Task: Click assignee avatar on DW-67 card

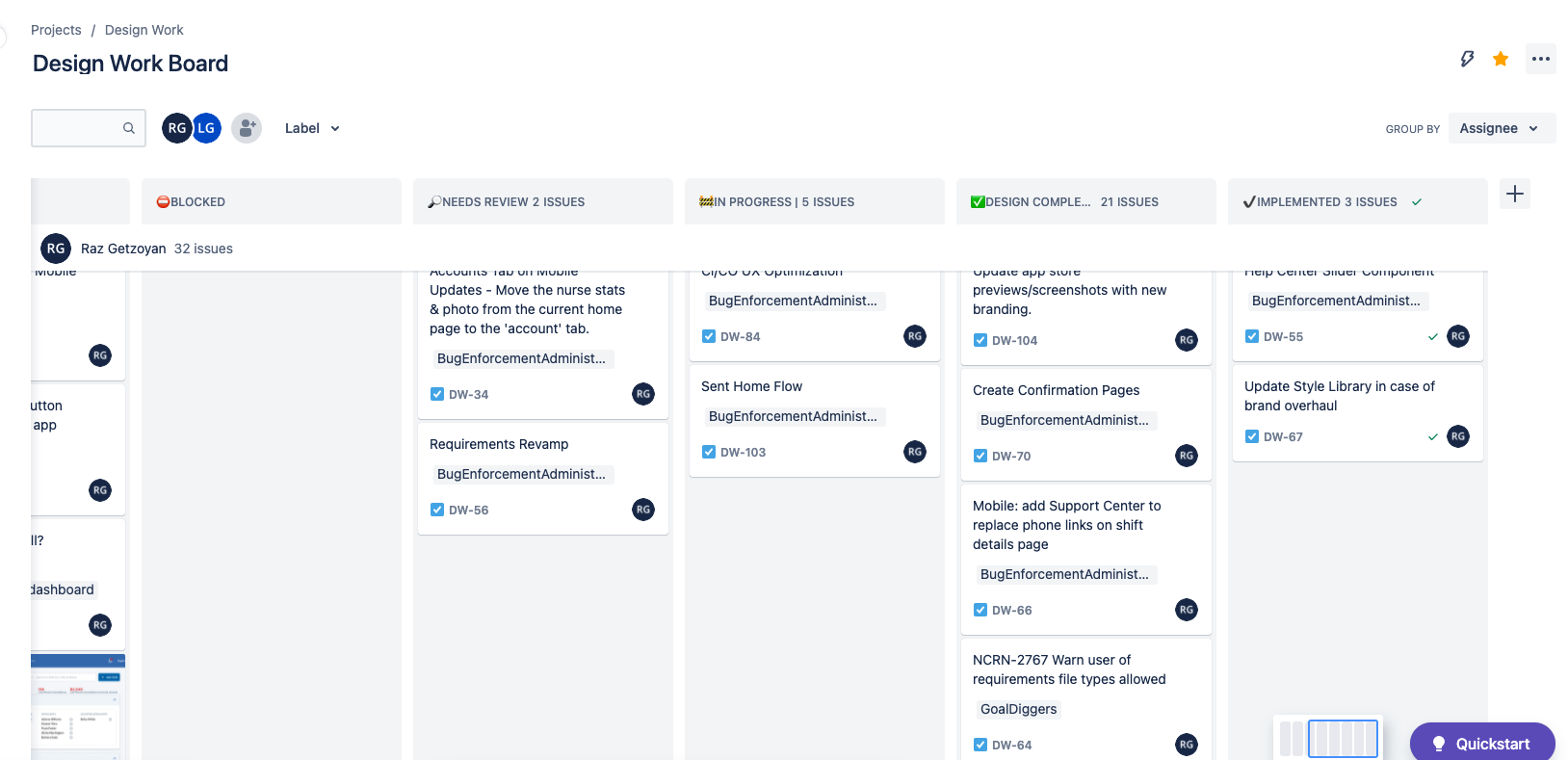Action: pyautogui.click(x=1458, y=436)
